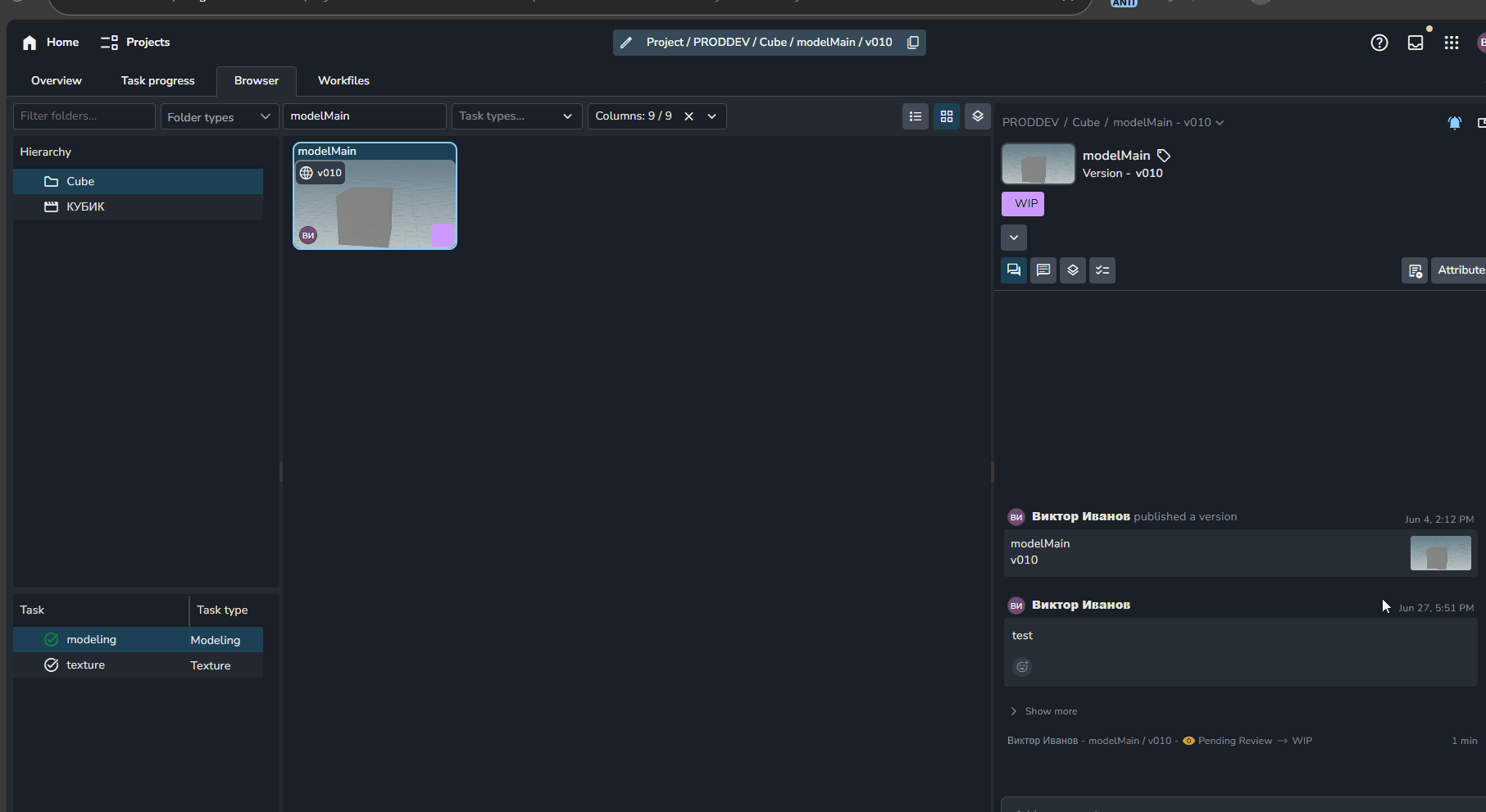Open the Home page
This screenshot has width=1486, height=812.
pyautogui.click(x=51, y=42)
